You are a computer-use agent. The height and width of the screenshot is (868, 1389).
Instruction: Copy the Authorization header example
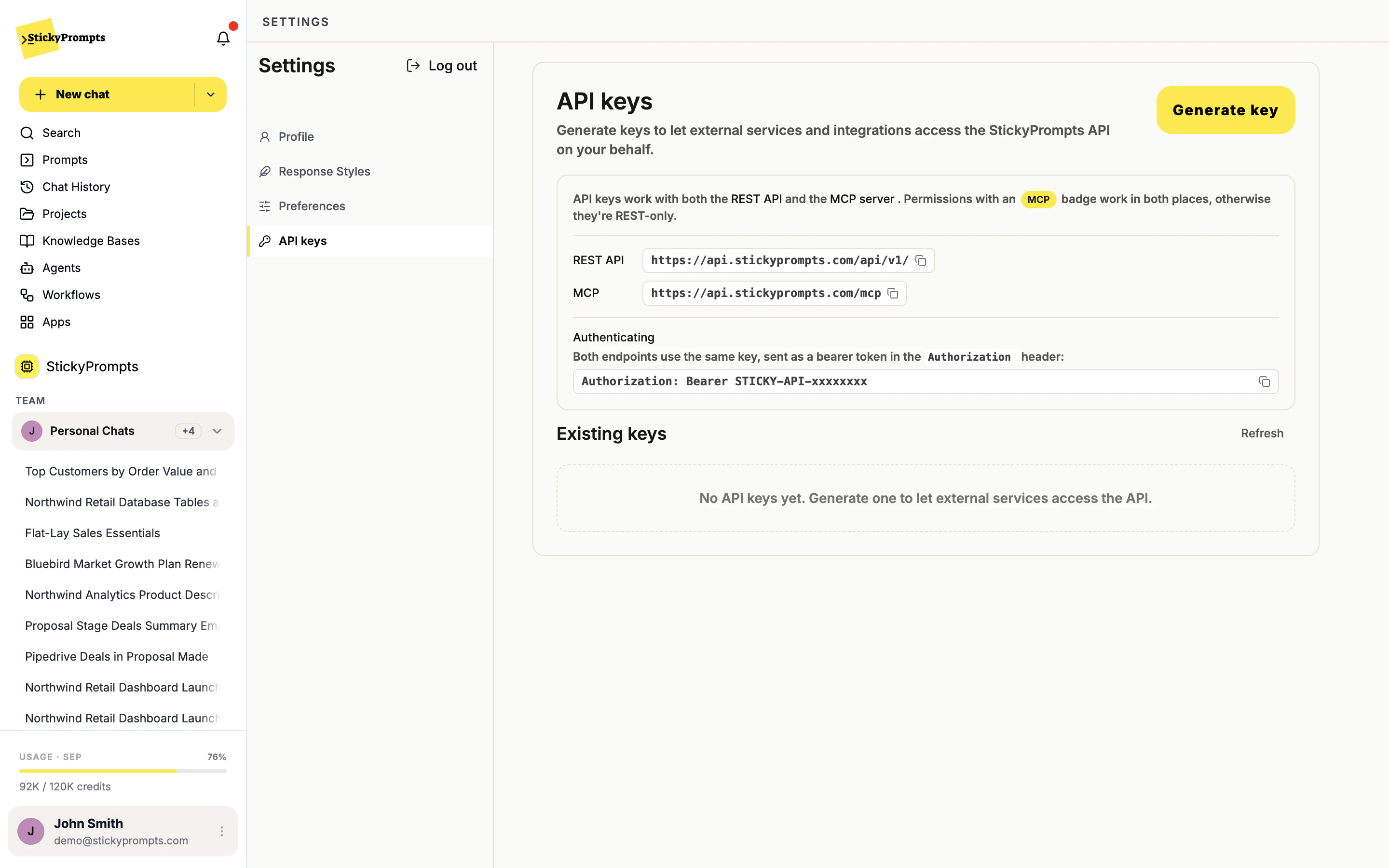1264,382
